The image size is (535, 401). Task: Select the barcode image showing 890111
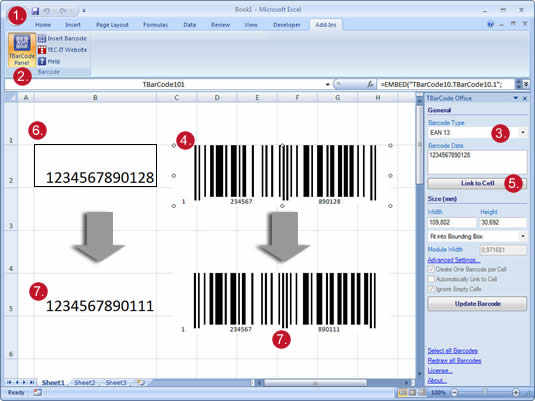click(282, 303)
